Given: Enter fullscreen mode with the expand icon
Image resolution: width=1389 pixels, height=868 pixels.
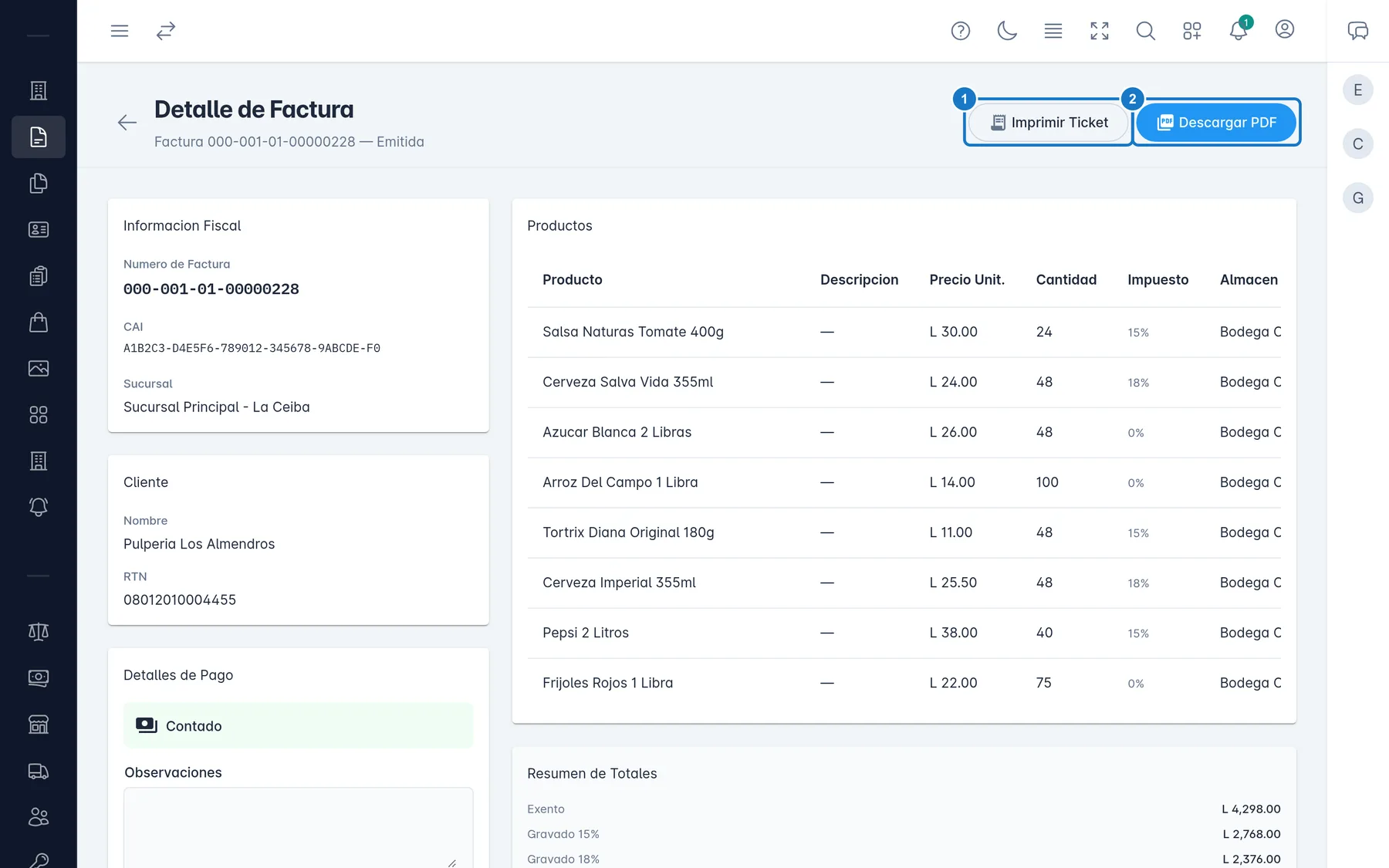Looking at the screenshot, I should point(1100,31).
